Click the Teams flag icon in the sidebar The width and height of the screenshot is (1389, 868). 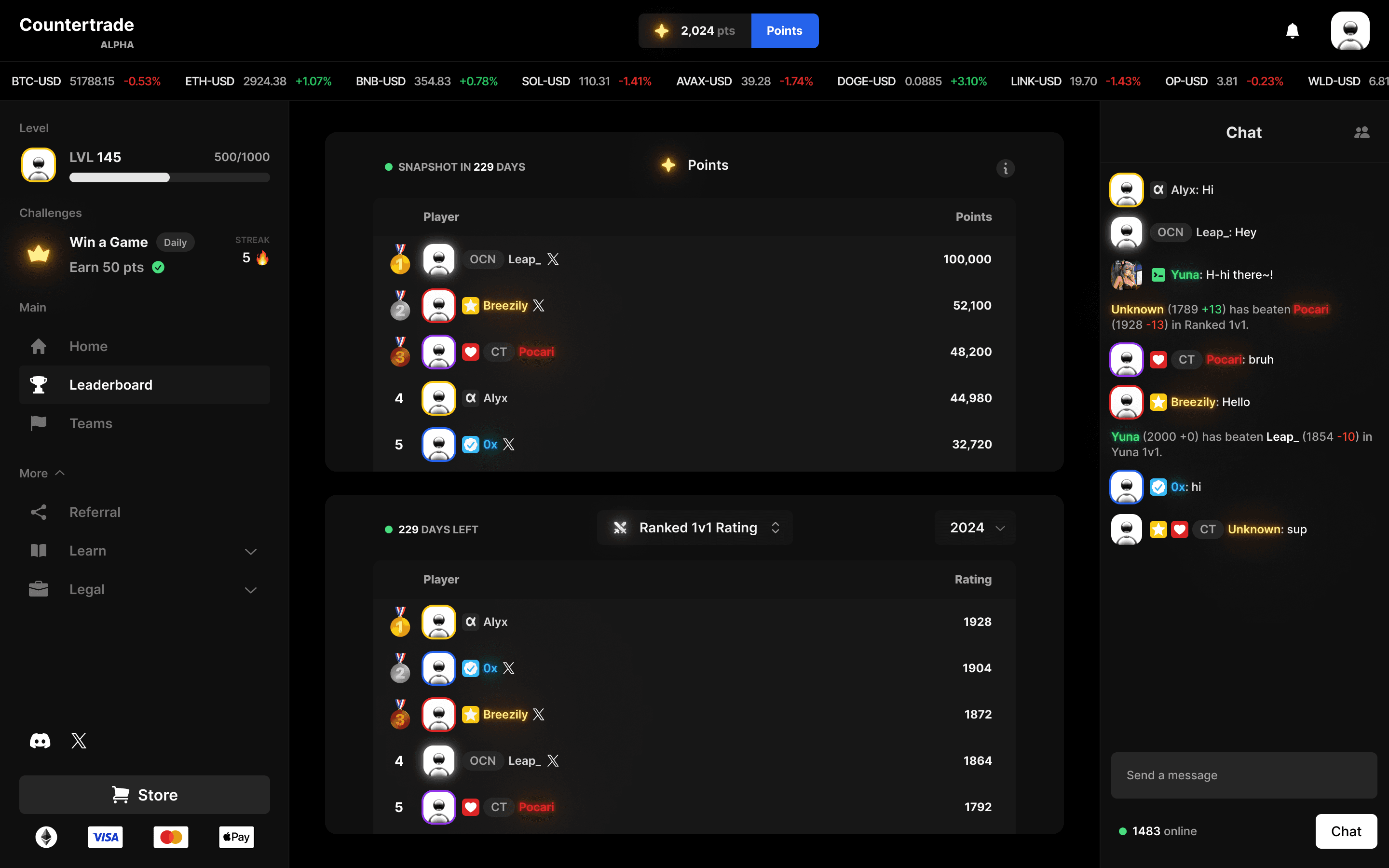(x=37, y=423)
